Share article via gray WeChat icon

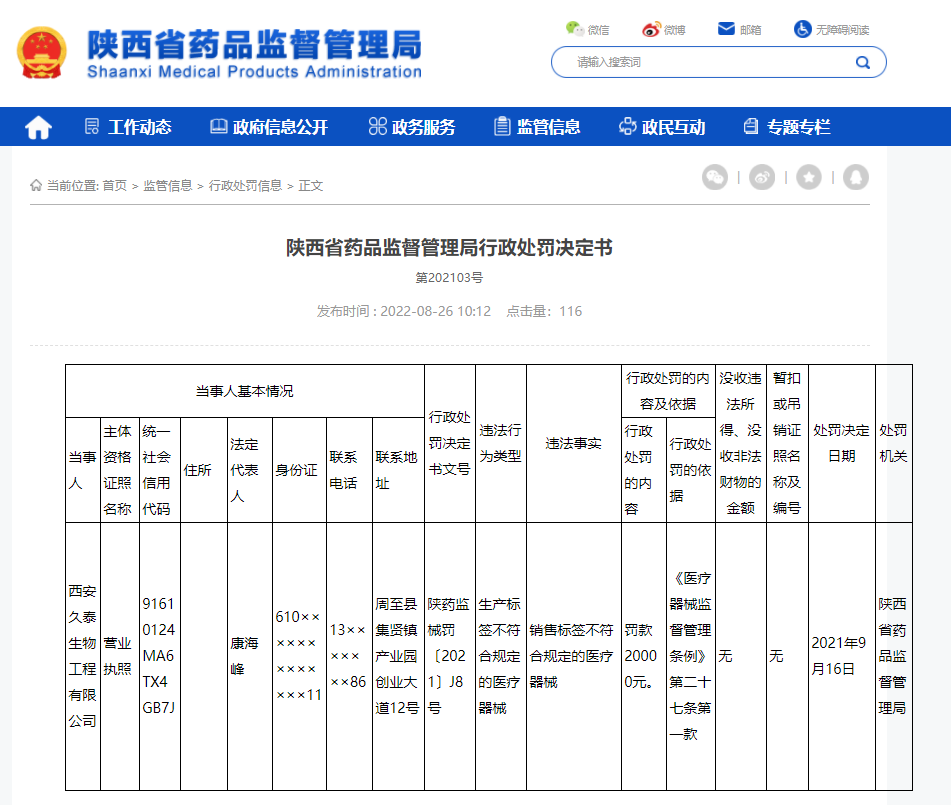pyautogui.click(x=715, y=177)
